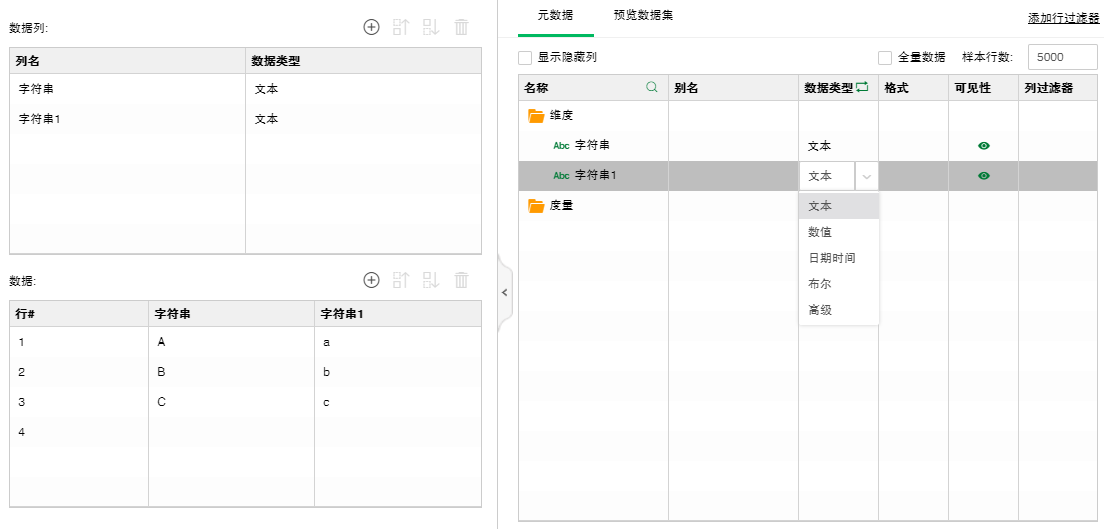The width and height of the screenshot is (1104, 529).
Task: Toggle visibility eye for 字符串1 row
Action: tap(984, 176)
